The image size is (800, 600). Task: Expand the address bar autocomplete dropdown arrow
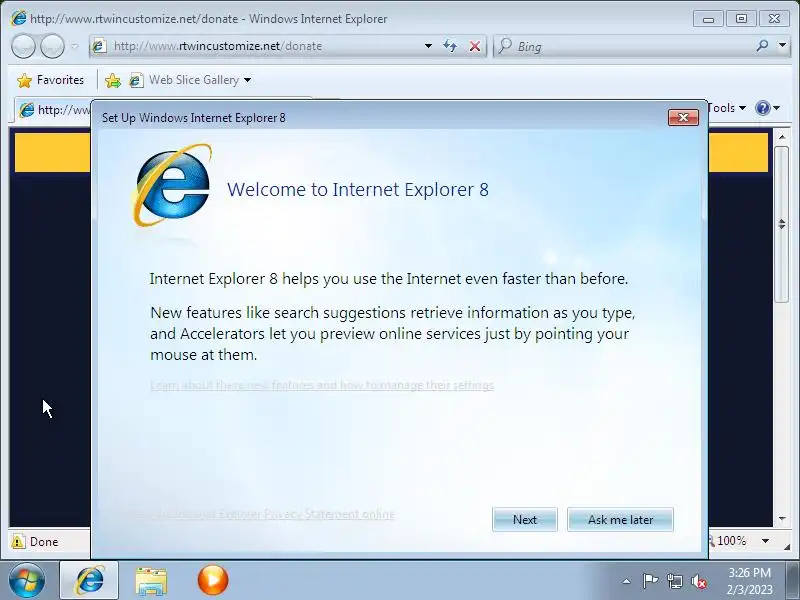click(428, 46)
